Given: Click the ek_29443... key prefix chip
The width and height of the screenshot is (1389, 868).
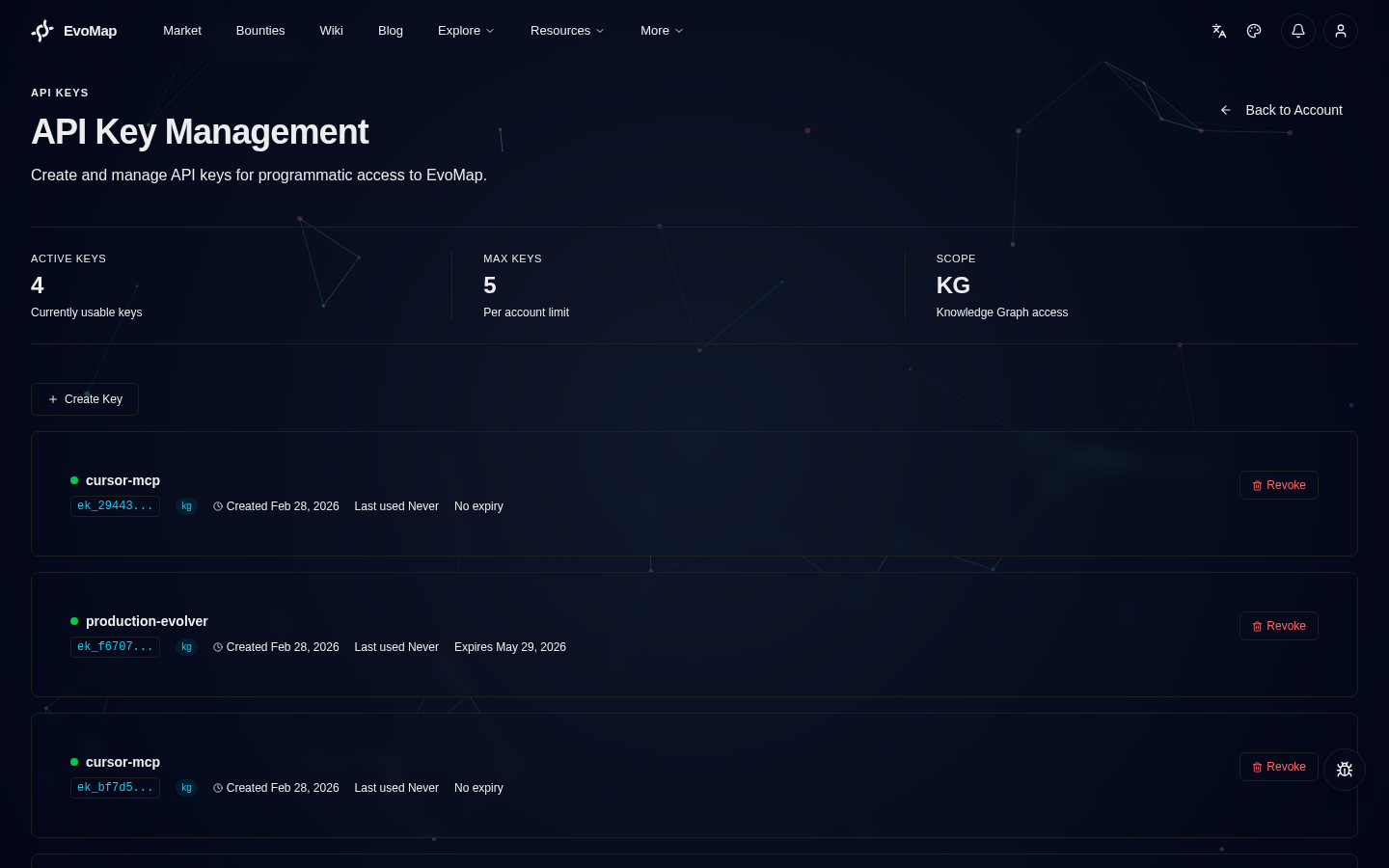Looking at the screenshot, I should [115, 506].
